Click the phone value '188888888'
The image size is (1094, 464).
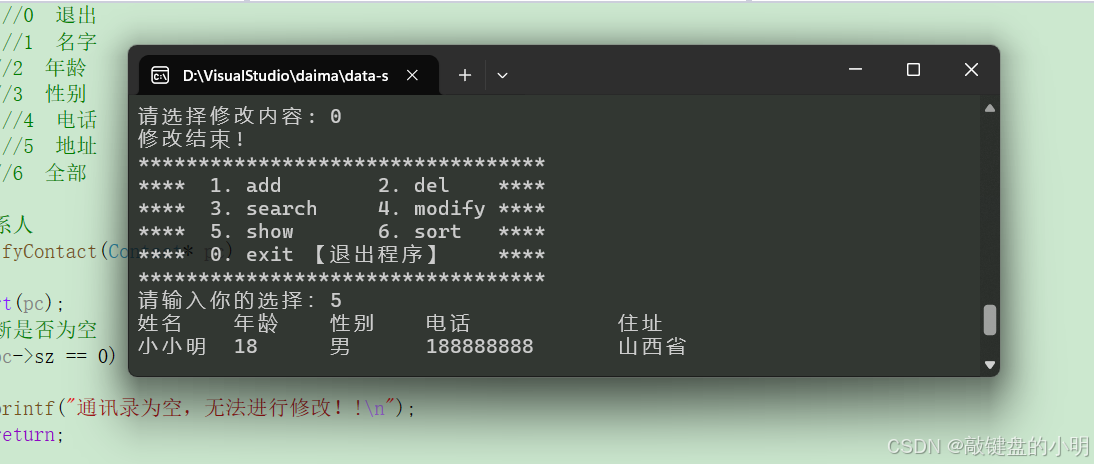(480, 347)
